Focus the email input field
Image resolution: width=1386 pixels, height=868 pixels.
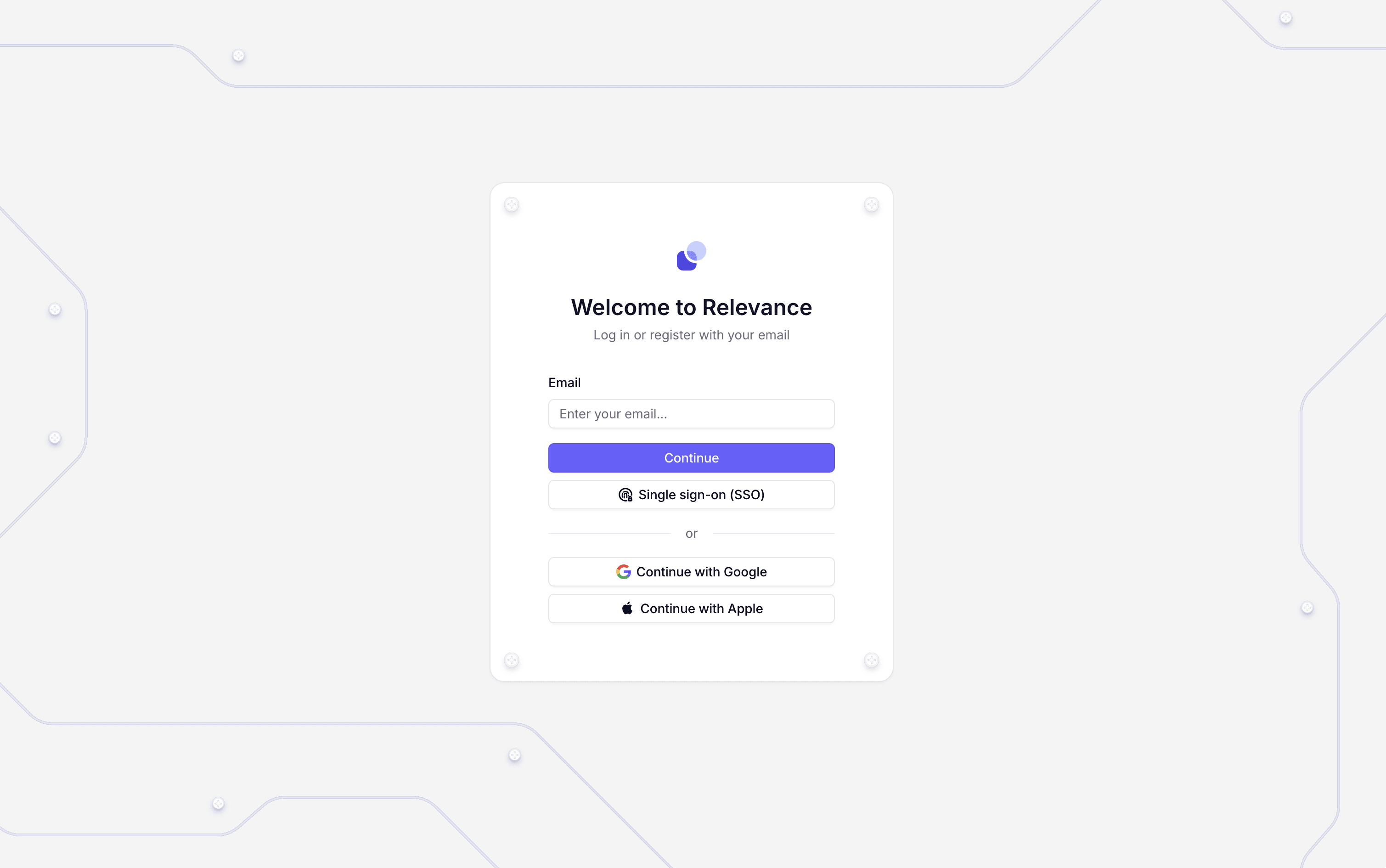(x=691, y=414)
